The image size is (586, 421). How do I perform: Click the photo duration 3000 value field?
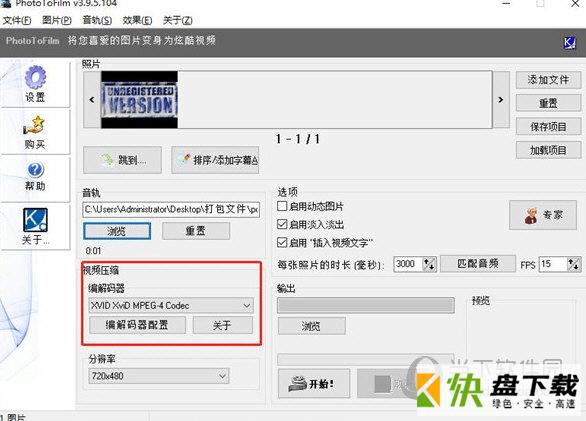click(x=408, y=264)
